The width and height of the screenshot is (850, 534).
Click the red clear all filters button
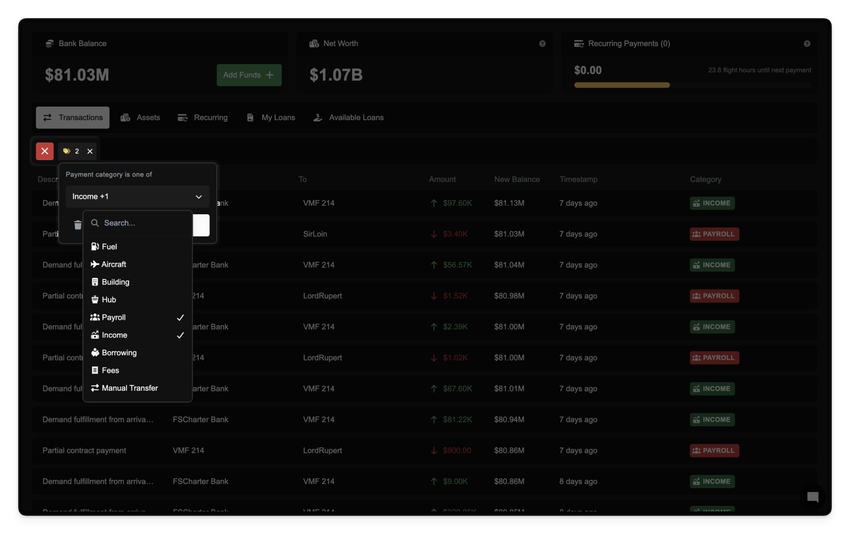(45, 151)
